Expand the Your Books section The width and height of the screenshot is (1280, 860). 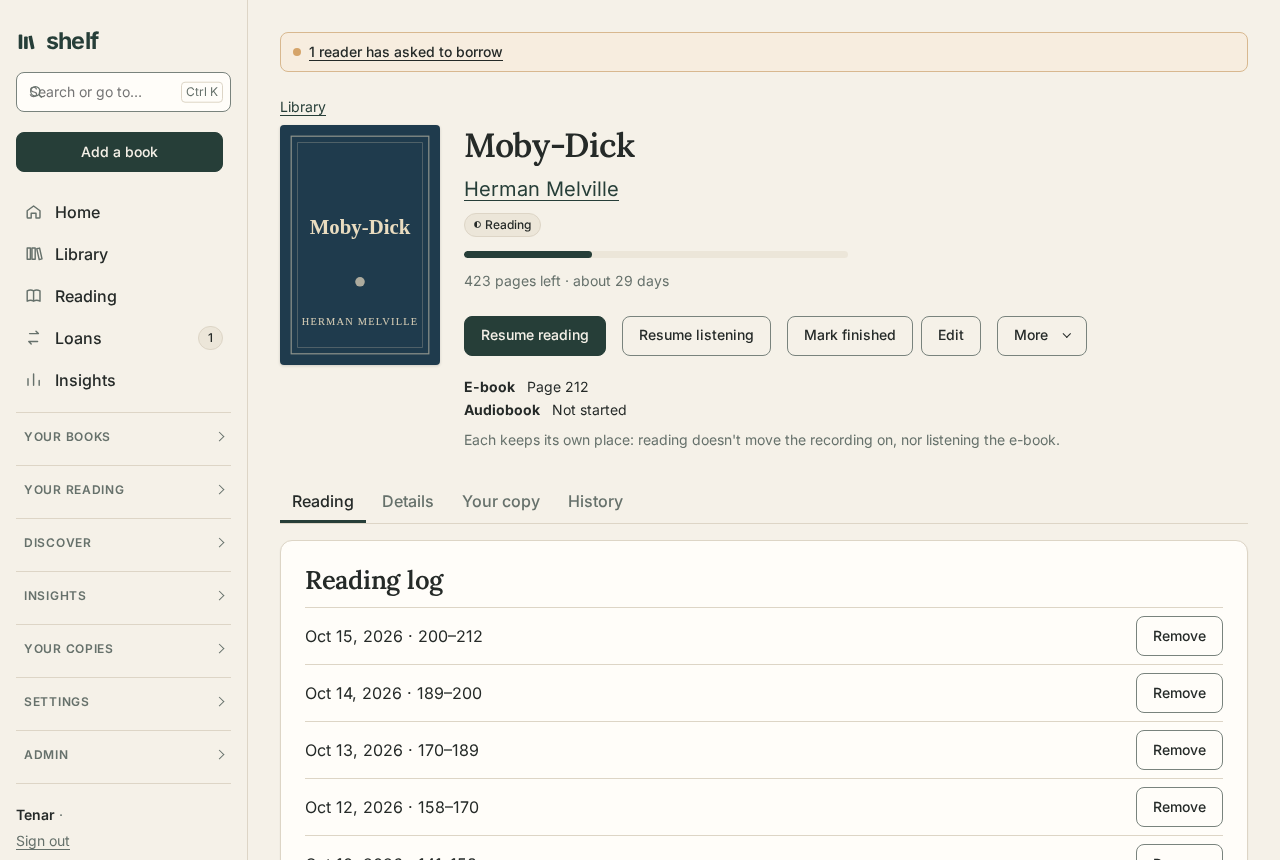click(123, 437)
